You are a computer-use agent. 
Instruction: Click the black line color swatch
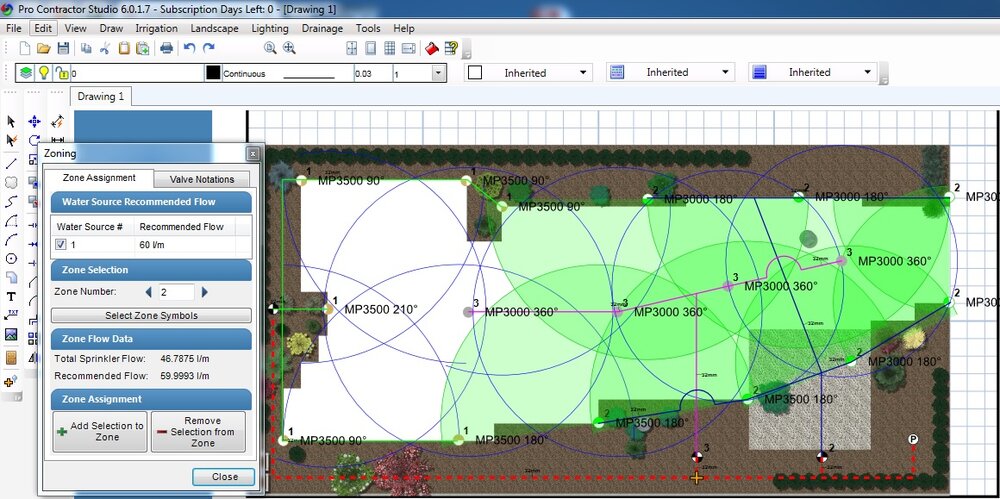point(212,73)
